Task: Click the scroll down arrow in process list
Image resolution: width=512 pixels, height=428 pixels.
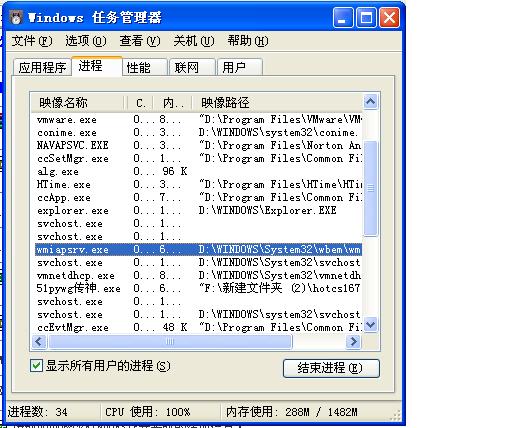Action: (x=371, y=324)
